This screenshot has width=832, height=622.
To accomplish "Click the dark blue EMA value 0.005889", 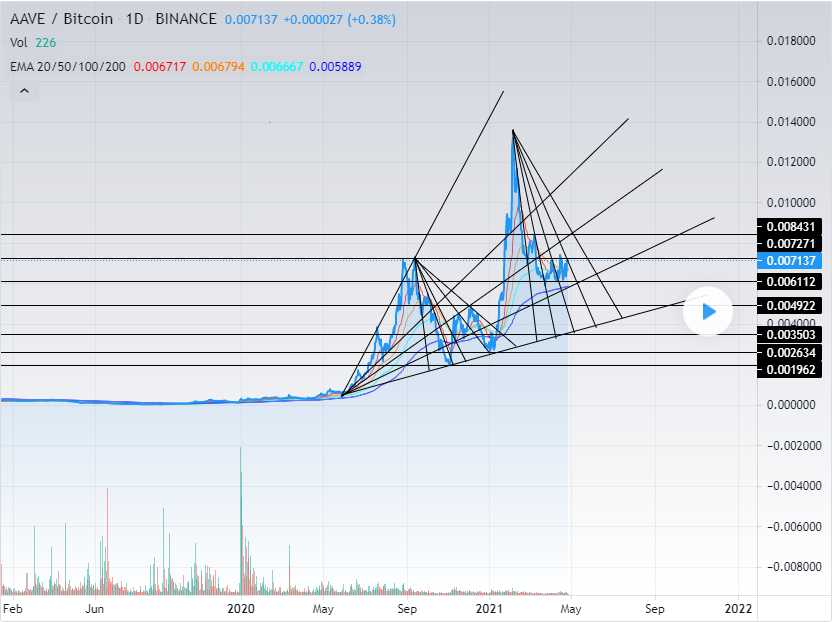I will tap(336, 66).
